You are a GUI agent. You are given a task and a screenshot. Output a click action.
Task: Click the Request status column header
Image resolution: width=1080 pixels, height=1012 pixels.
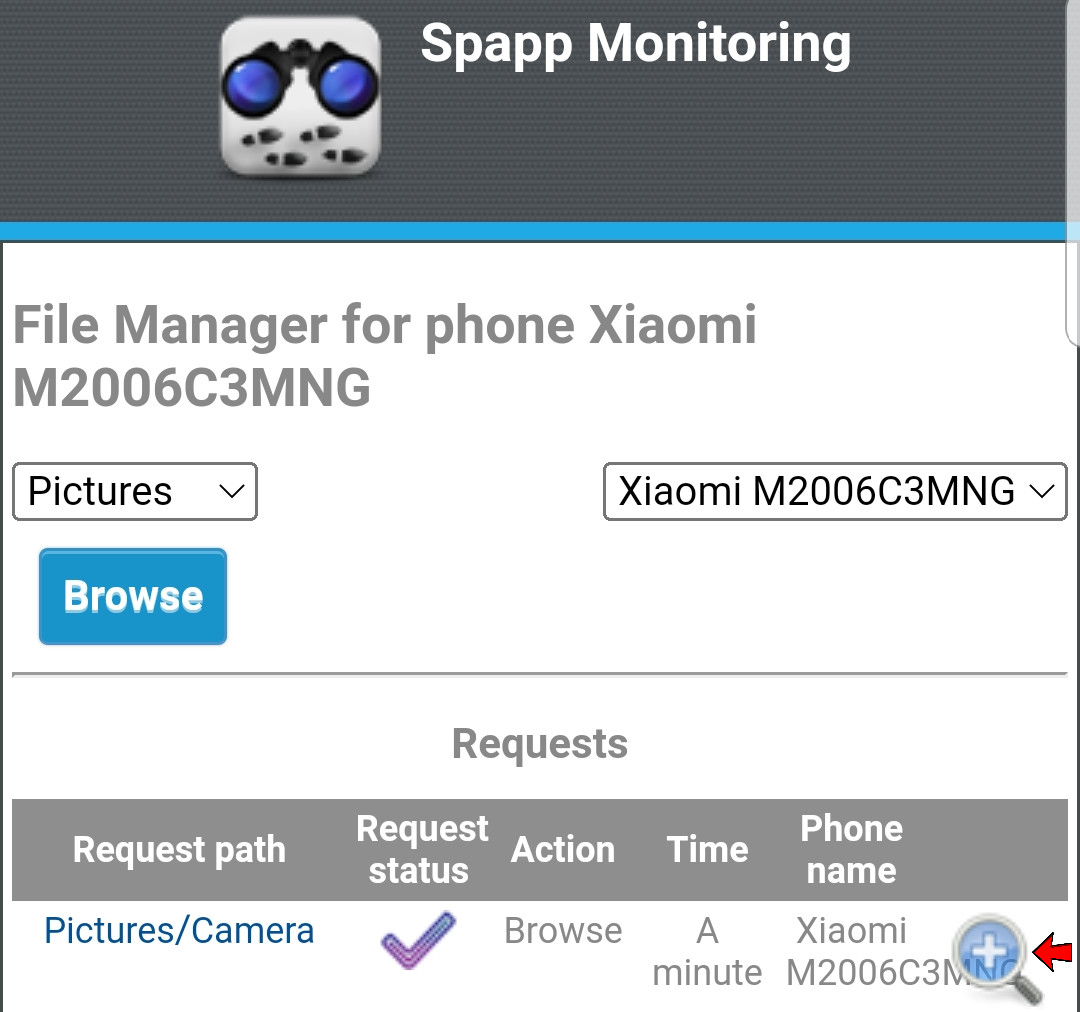point(422,849)
